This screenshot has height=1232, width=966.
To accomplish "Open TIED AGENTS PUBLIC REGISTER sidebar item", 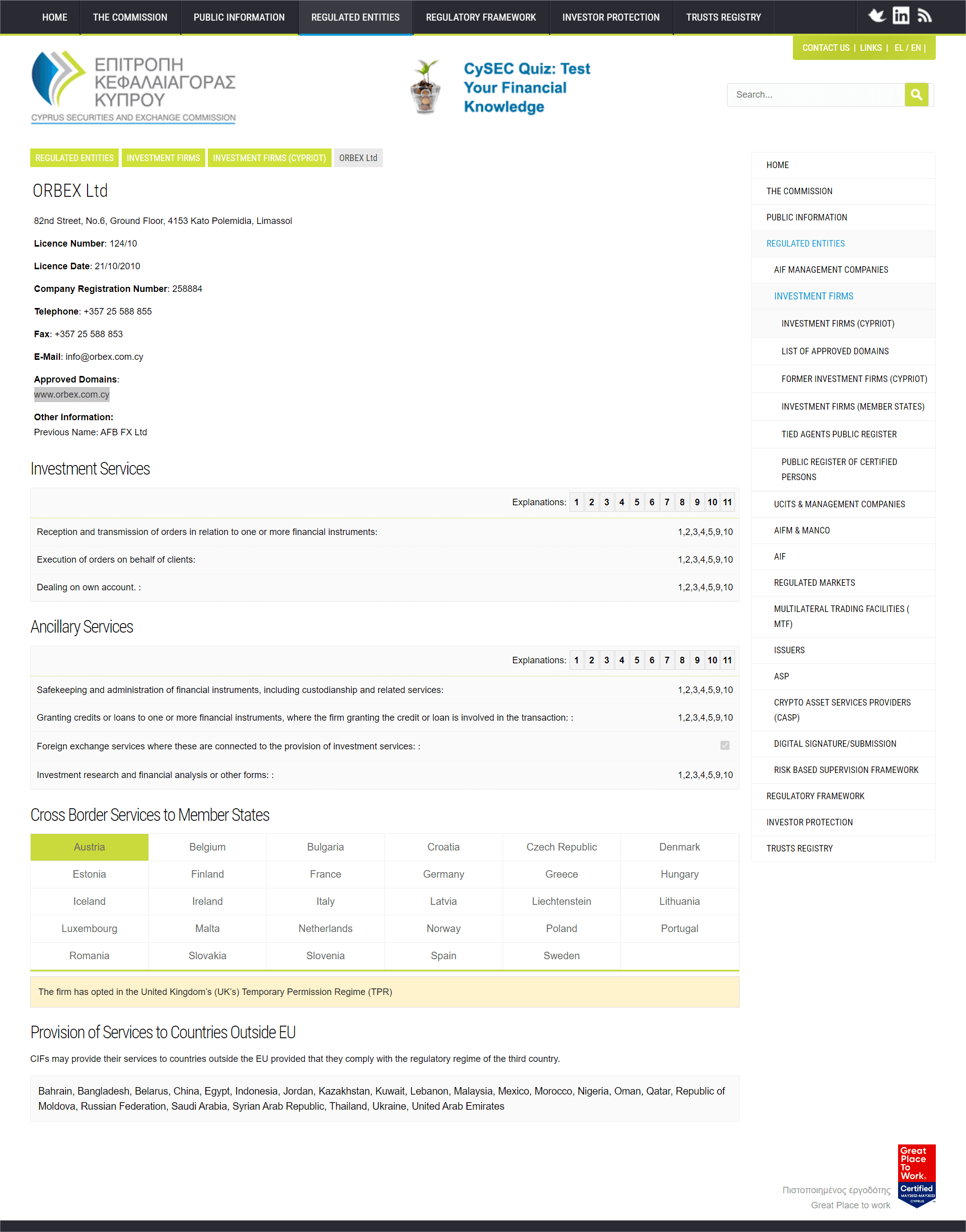I will tap(843, 434).
